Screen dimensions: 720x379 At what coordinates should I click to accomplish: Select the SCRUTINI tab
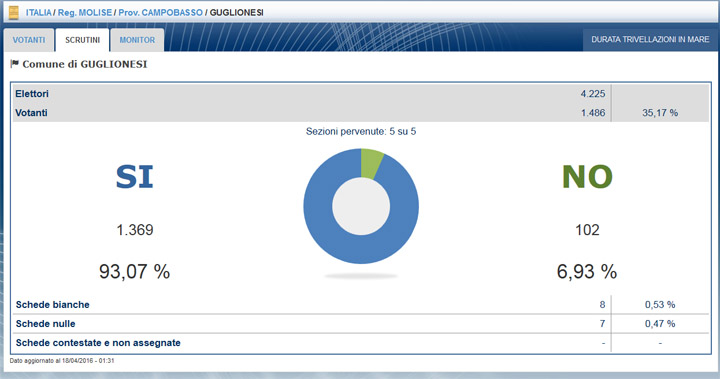pyautogui.click(x=82, y=40)
